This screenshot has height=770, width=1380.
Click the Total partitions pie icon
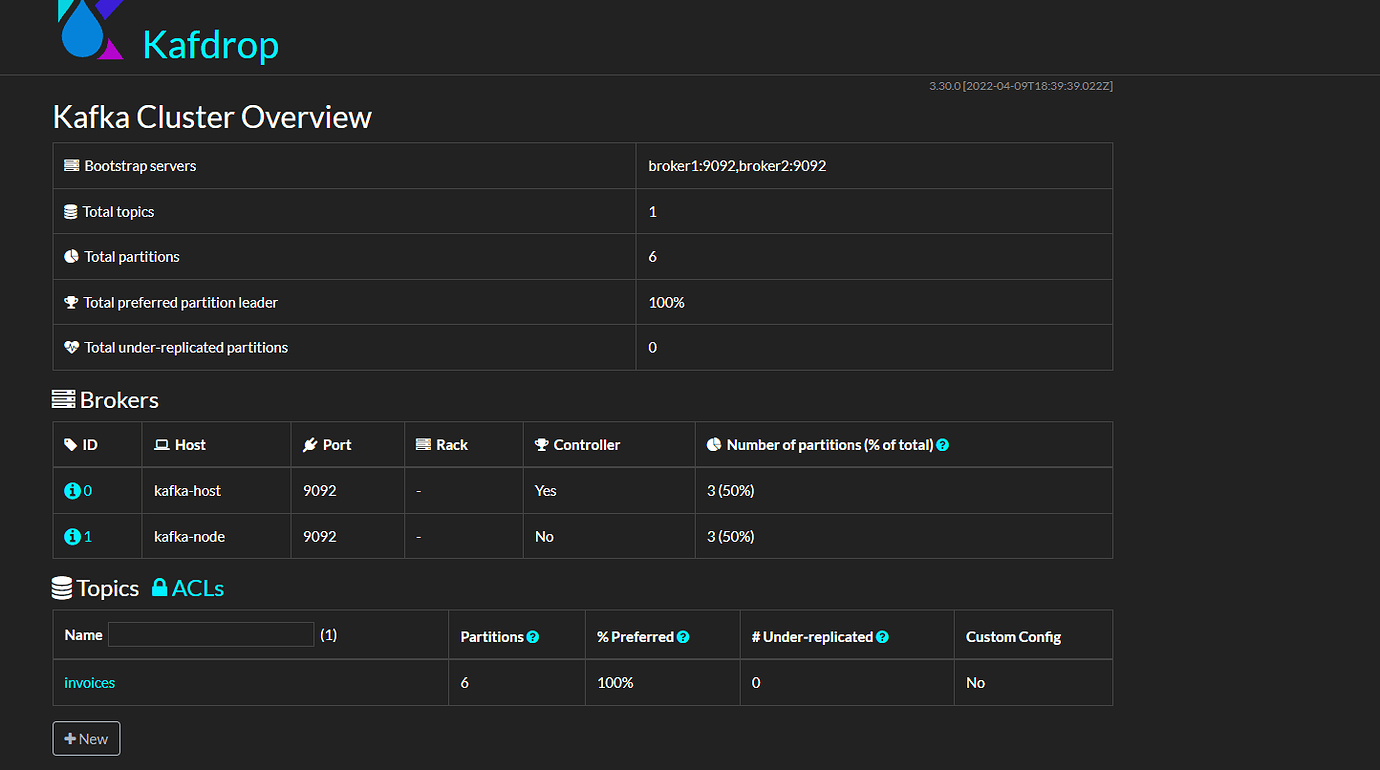tap(71, 257)
